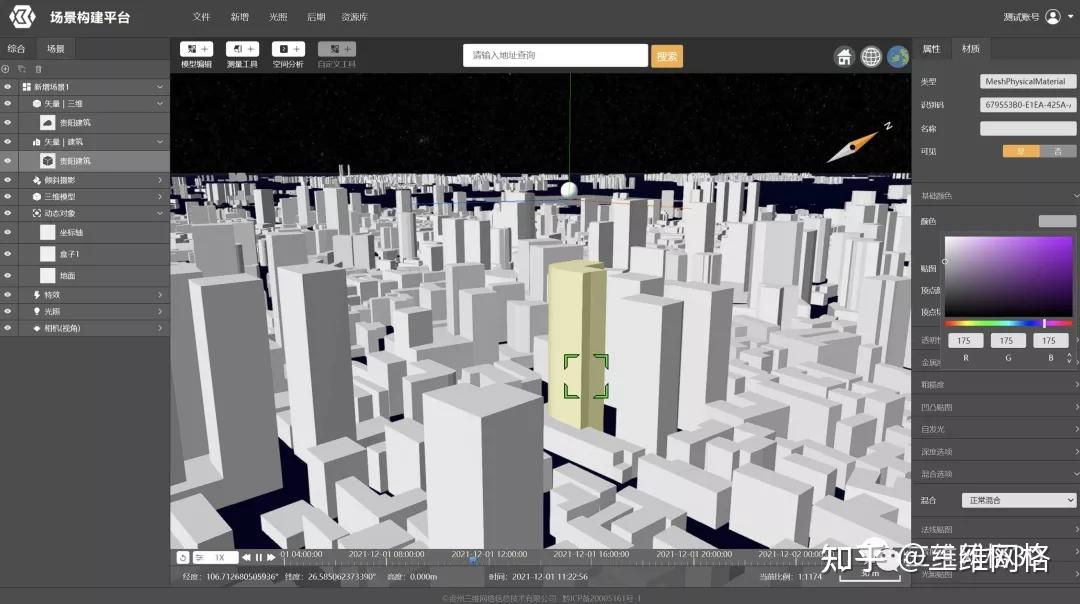1080x604 pixels.
Task: Click the orange 搜索 search button
Action: [667, 56]
